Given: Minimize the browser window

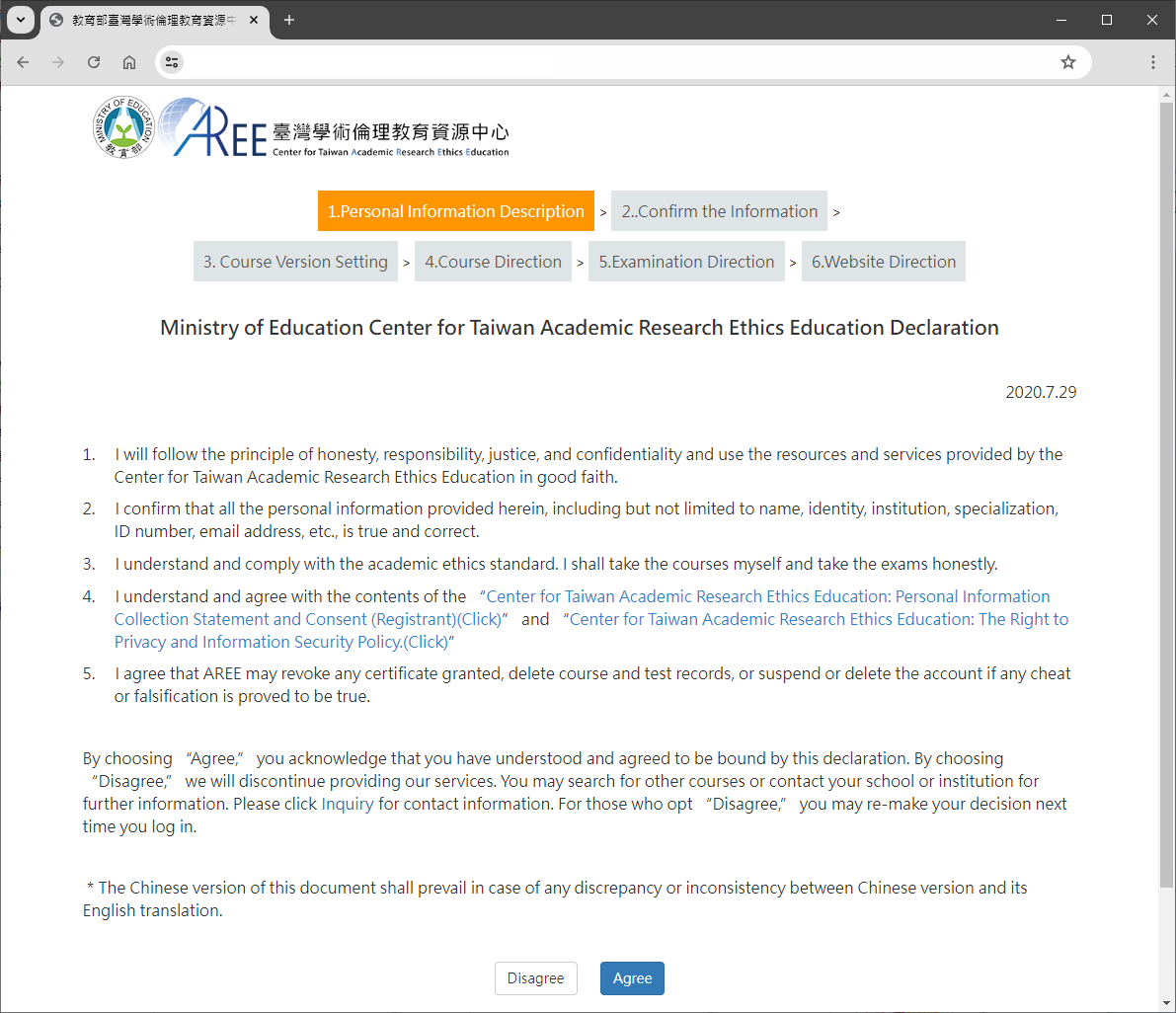Looking at the screenshot, I should [x=1060, y=21].
